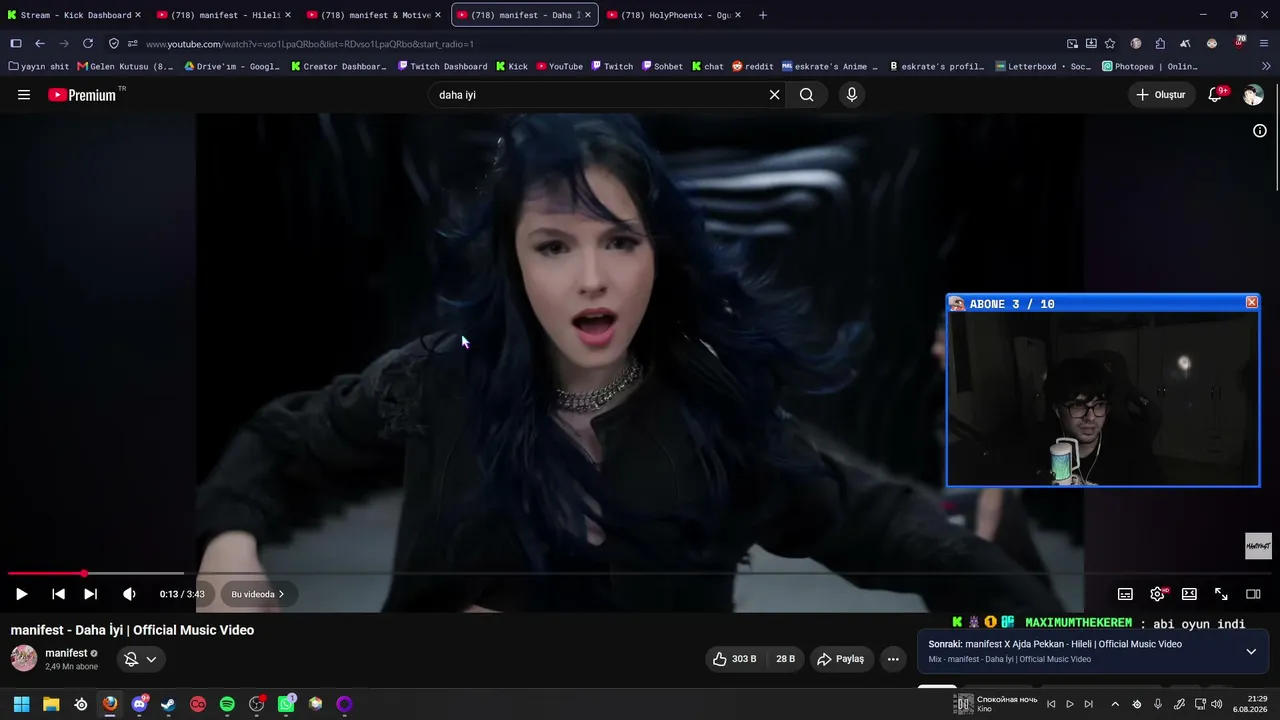
Task: Open manifest channel avatar
Action: coord(24,658)
